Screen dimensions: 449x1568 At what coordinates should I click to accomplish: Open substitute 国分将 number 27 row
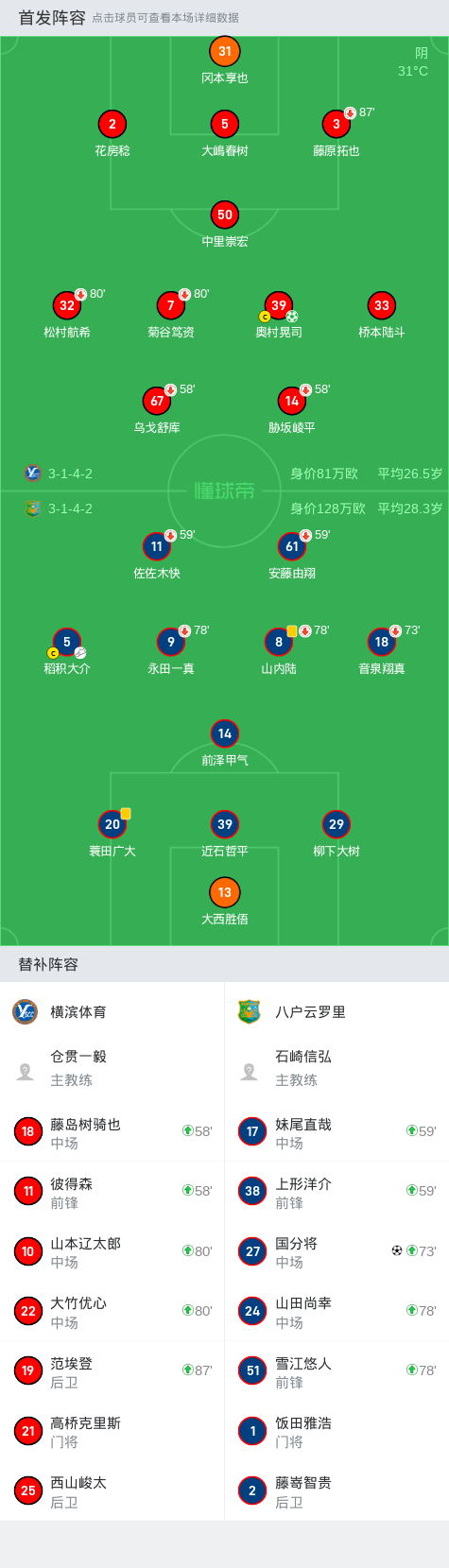(x=337, y=1251)
